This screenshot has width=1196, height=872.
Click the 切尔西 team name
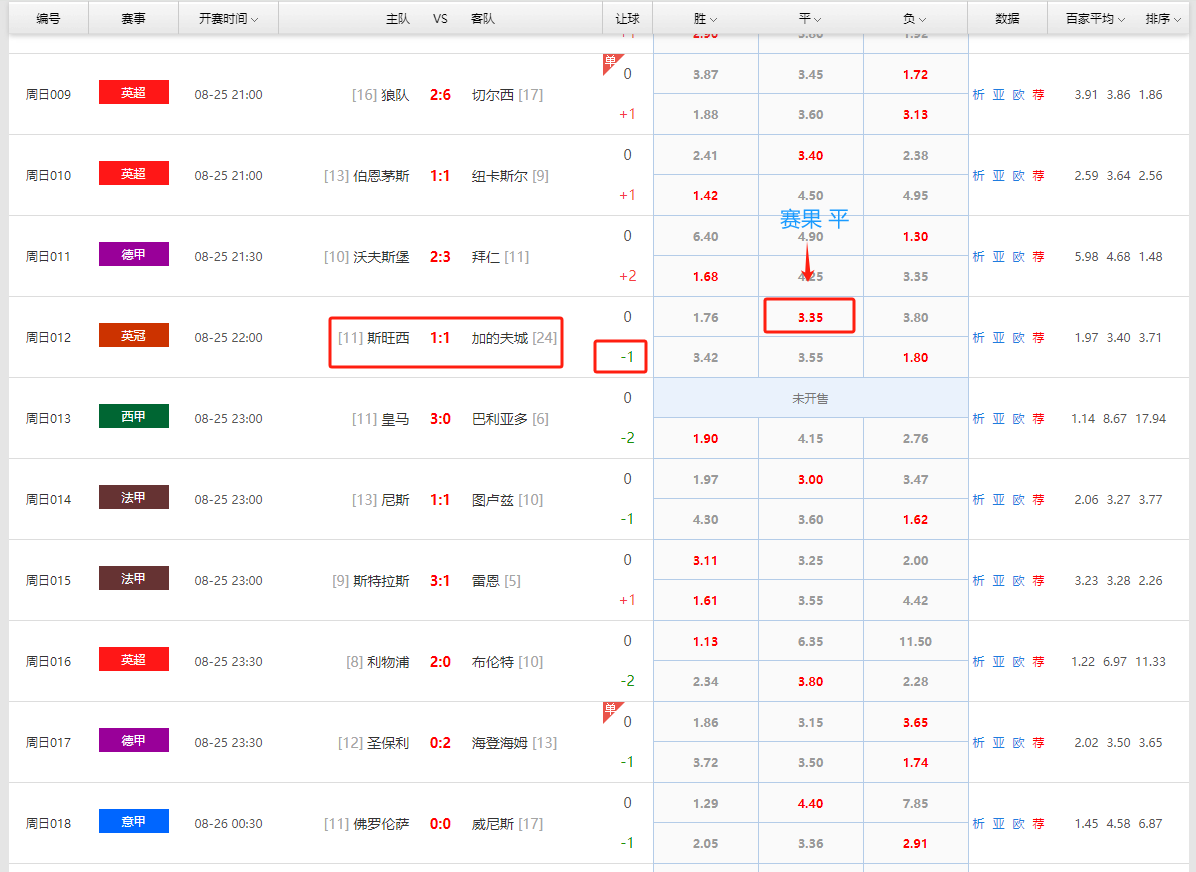click(x=492, y=95)
